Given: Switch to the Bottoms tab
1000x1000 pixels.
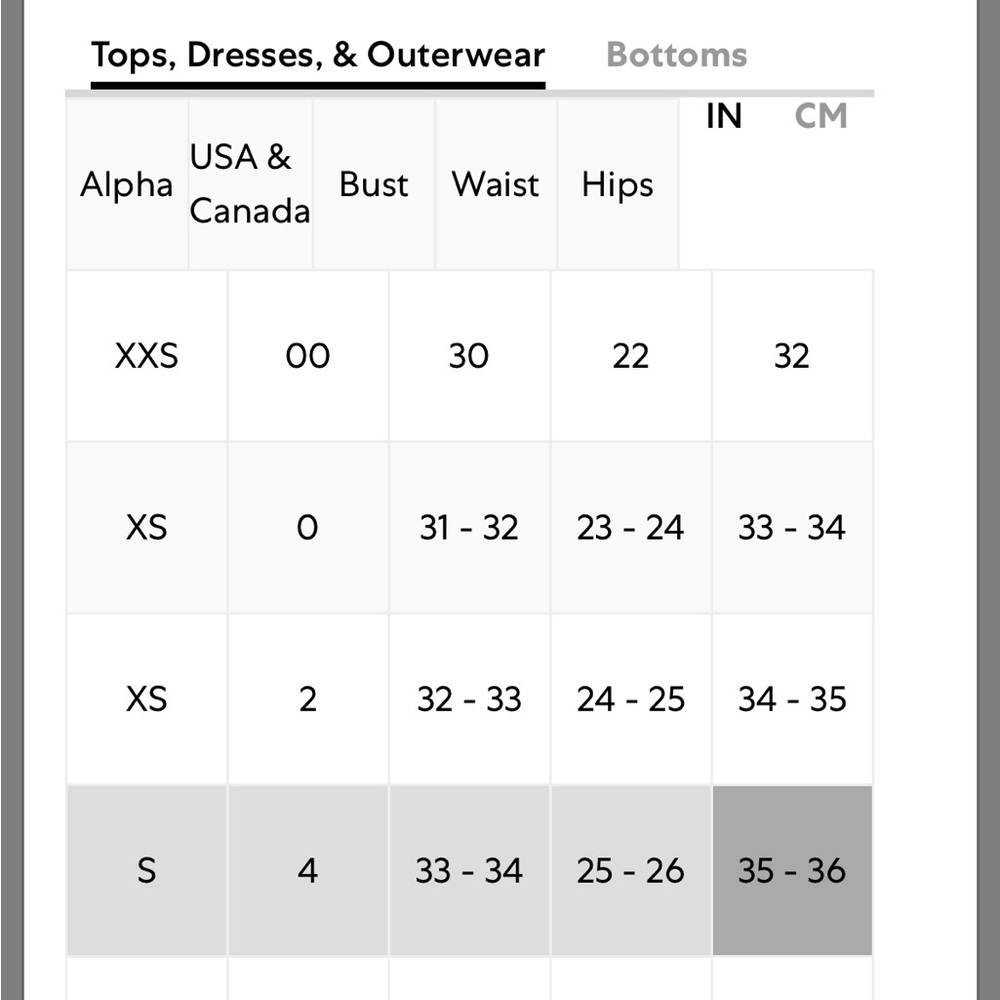Looking at the screenshot, I should (676, 55).
